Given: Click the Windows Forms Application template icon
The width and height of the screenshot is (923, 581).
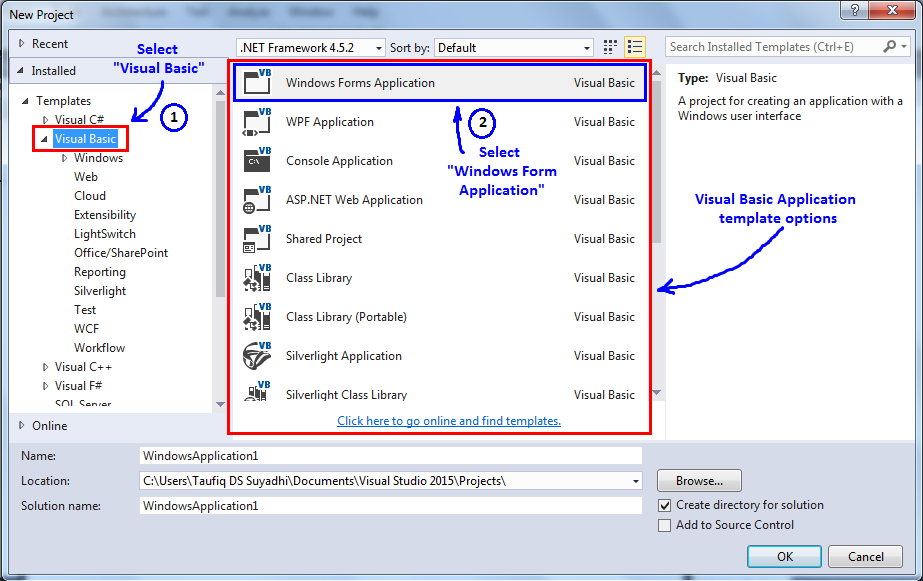Looking at the screenshot, I should coord(257,82).
